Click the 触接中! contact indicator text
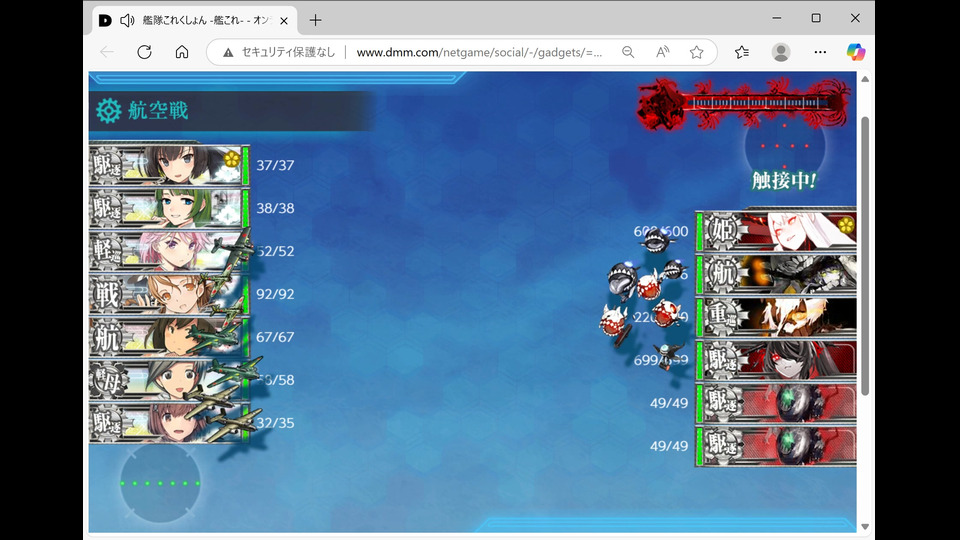Viewport: 960px width, 540px height. point(784,180)
